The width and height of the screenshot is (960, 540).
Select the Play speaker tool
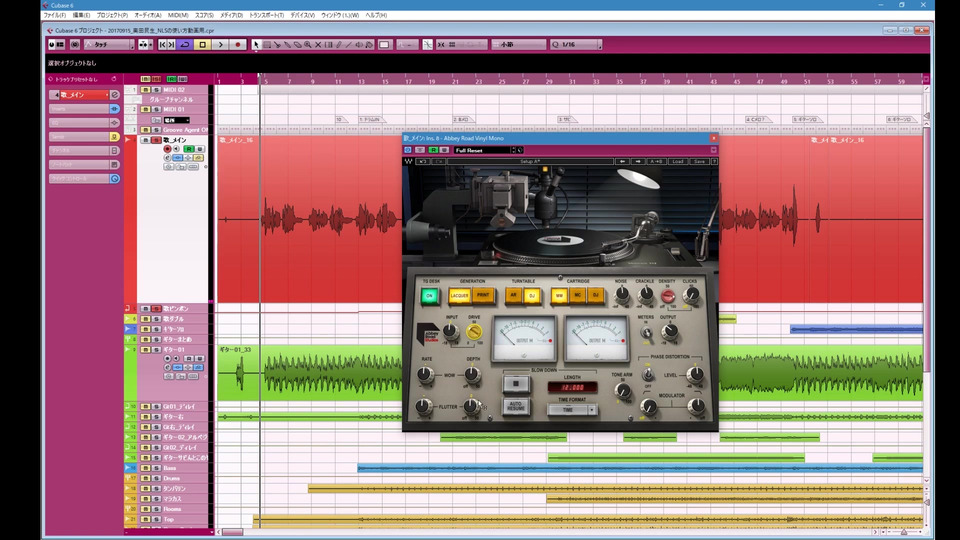[359, 45]
